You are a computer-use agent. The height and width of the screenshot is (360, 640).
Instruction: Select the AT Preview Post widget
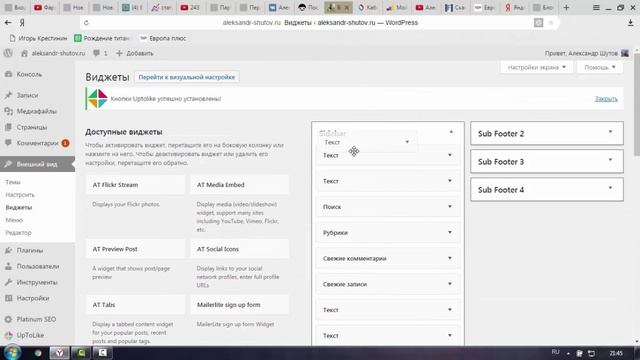click(136, 249)
